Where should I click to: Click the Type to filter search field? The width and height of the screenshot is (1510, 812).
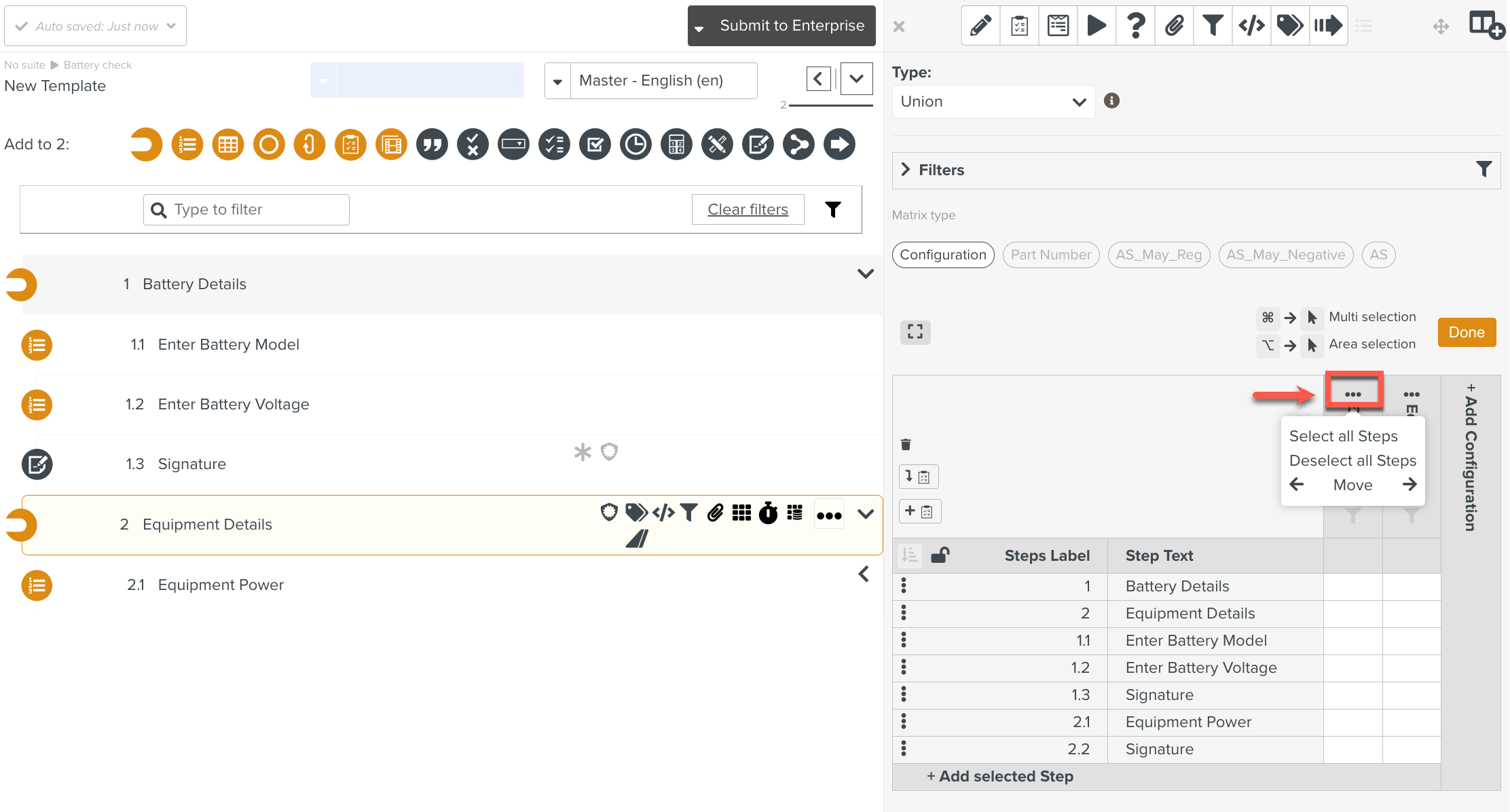pos(258,209)
